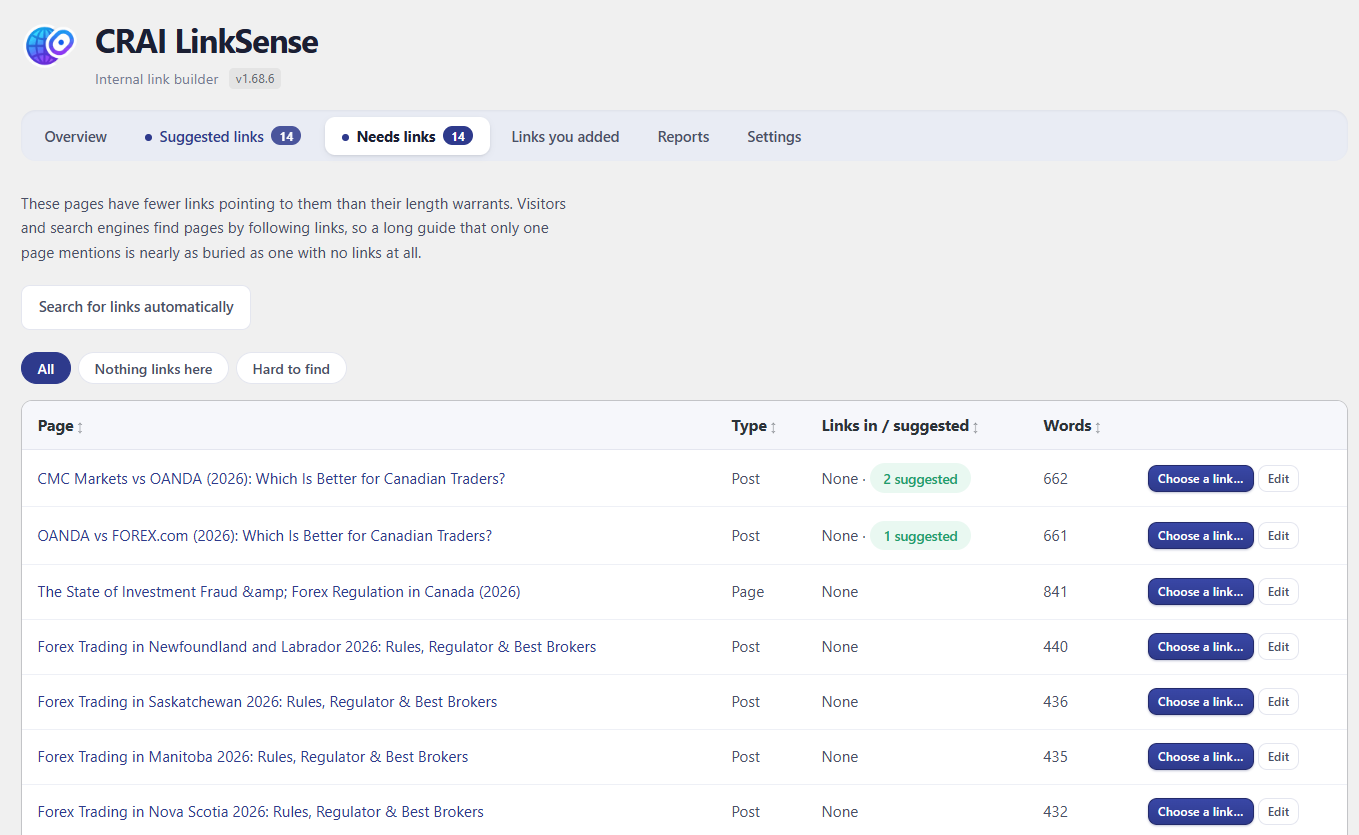Screen dimensions: 1359x835
Task: Choose a link for OANDA vs FOREX.com
Action: point(1200,536)
